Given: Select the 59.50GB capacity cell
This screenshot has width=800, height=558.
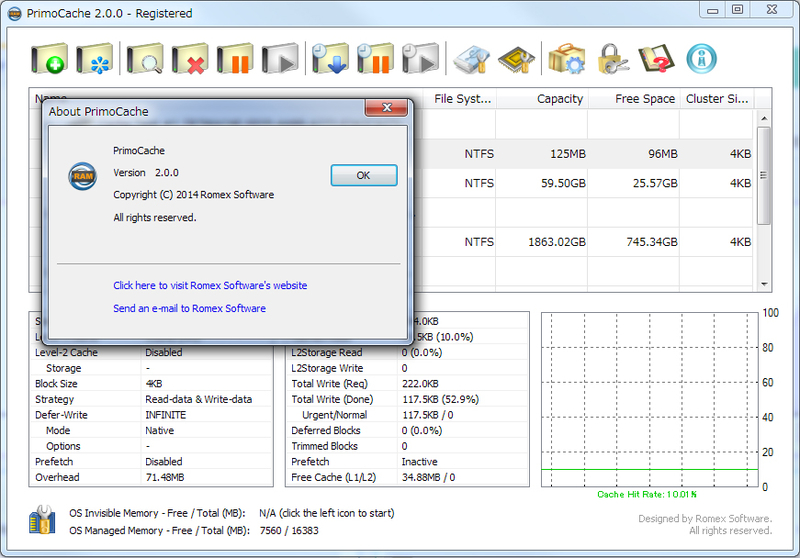Looking at the screenshot, I should click(x=542, y=183).
